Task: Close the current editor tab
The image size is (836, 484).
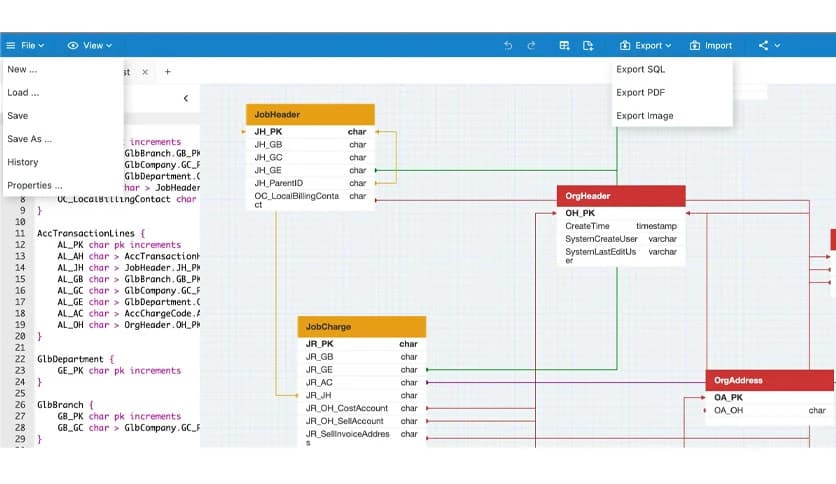Action: pyautogui.click(x=145, y=72)
